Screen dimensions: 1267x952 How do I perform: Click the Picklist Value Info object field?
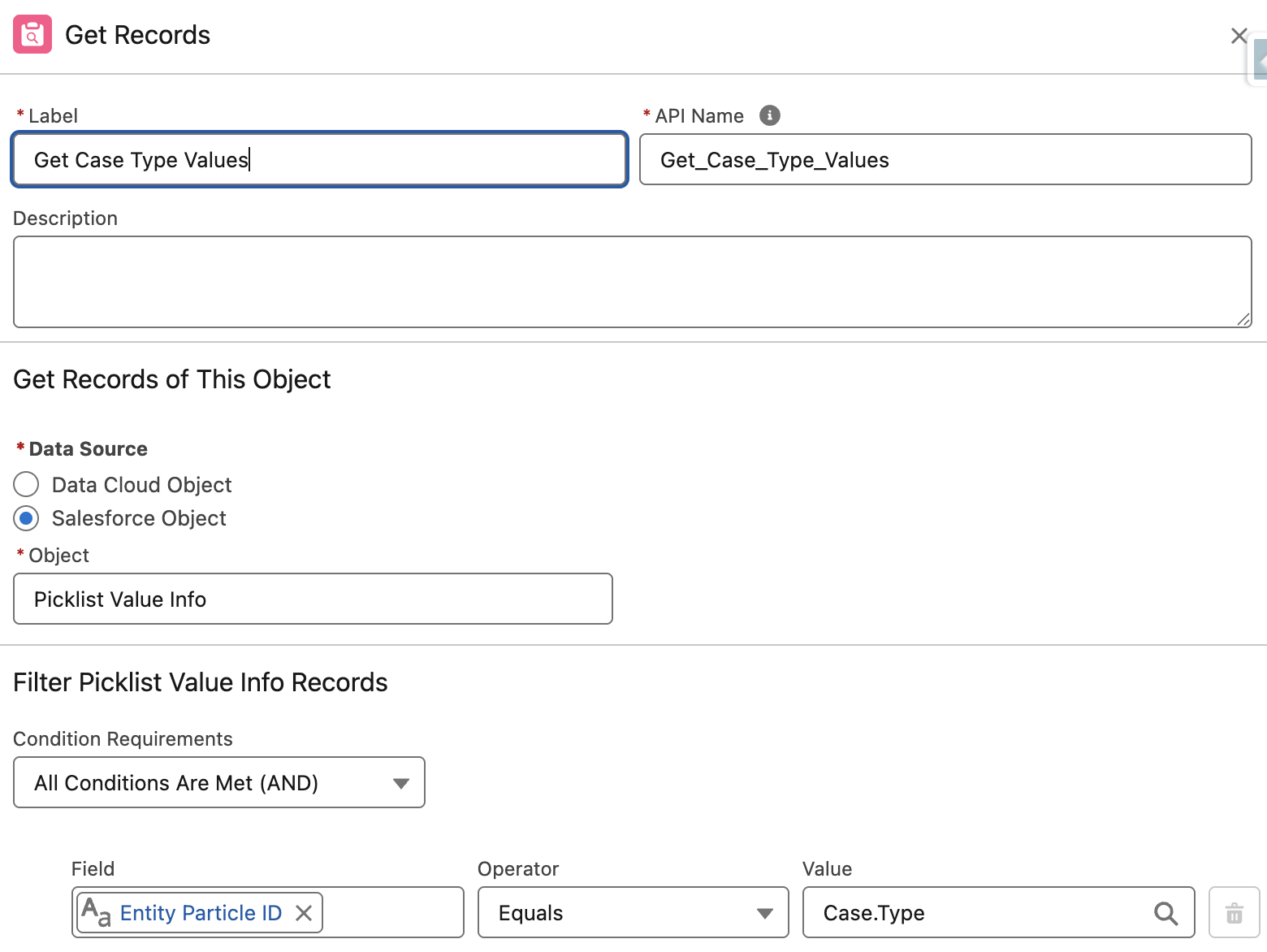(x=312, y=599)
